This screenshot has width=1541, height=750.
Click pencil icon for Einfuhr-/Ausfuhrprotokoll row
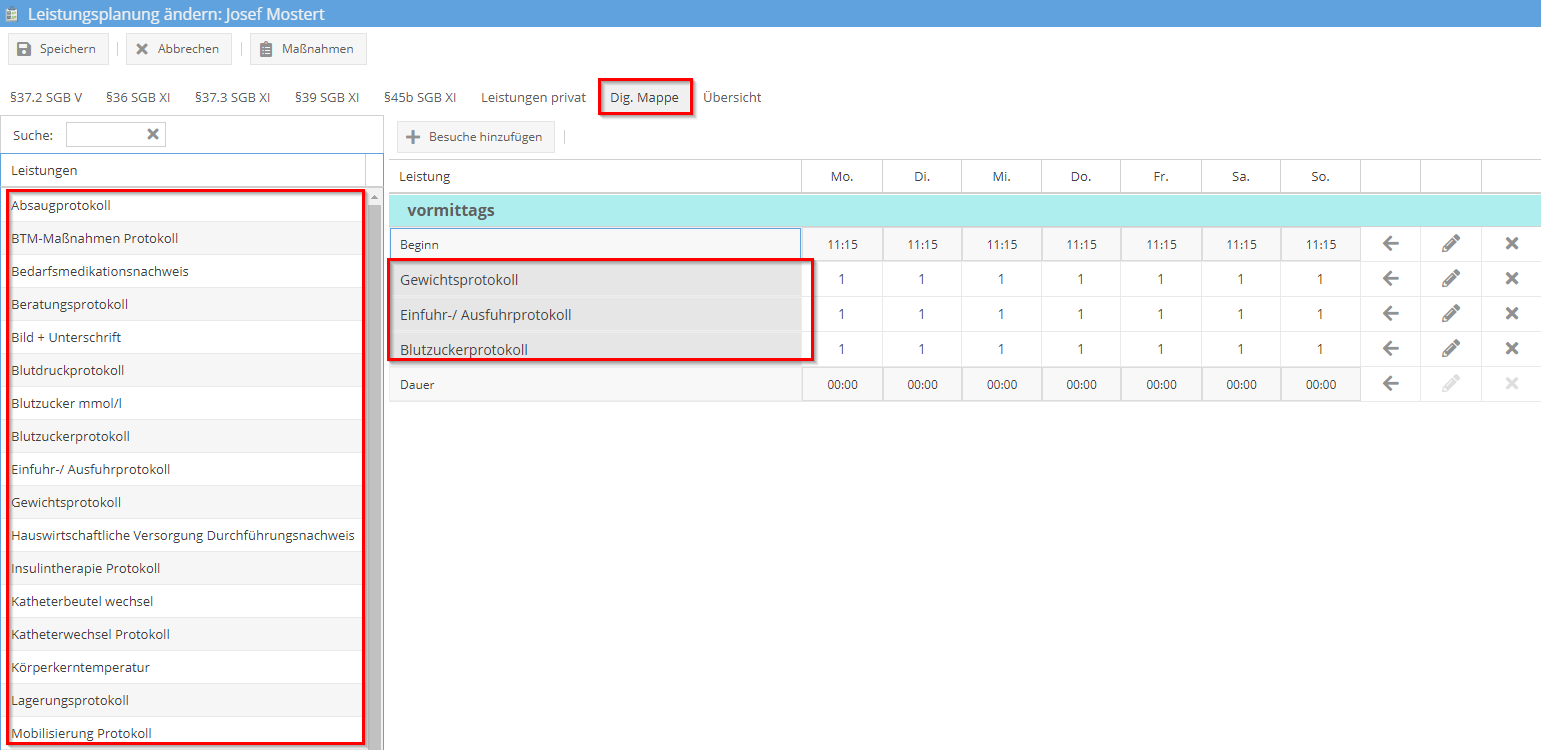click(1450, 314)
